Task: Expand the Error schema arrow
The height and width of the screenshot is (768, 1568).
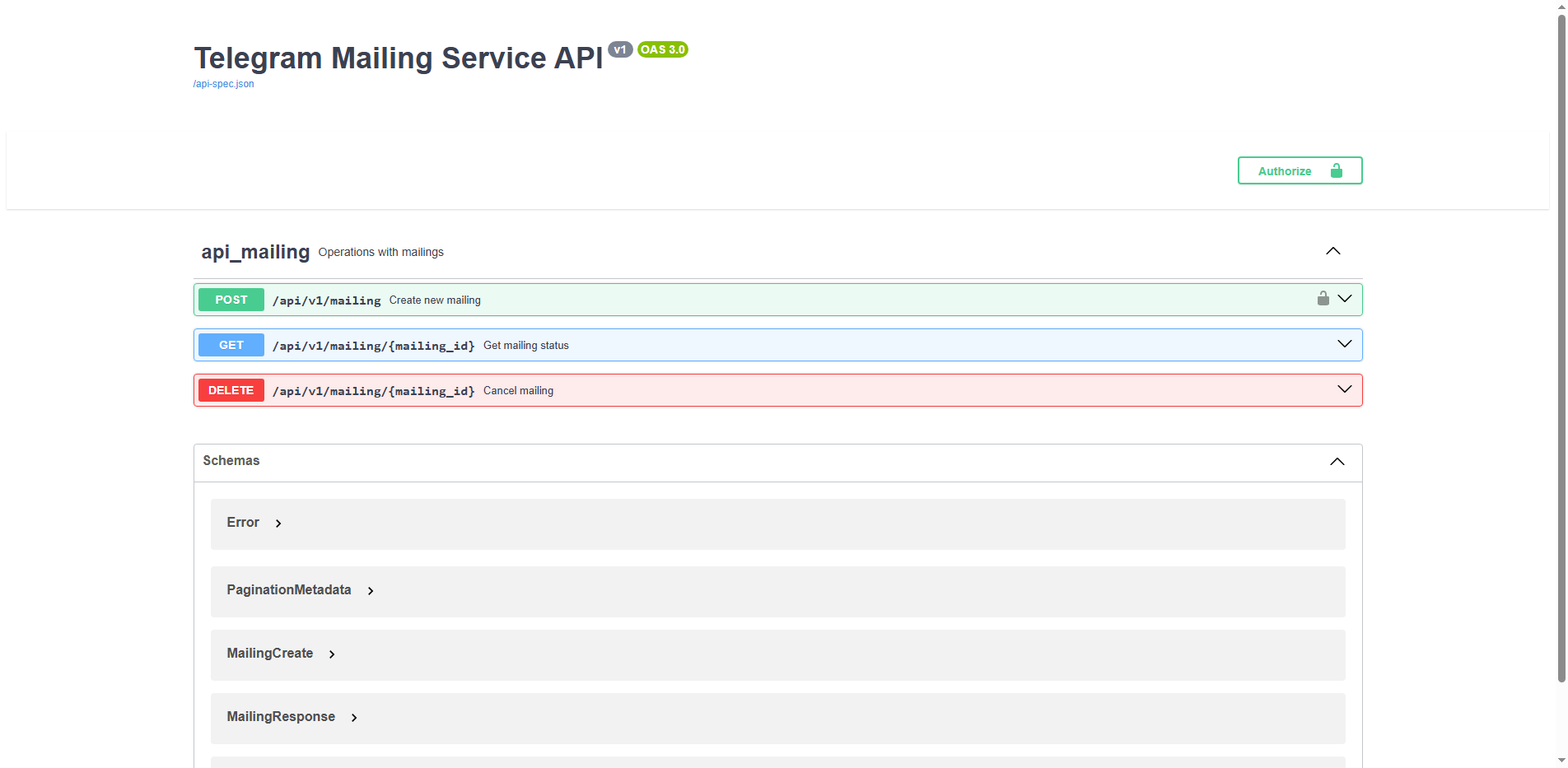Action: [278, 524]
